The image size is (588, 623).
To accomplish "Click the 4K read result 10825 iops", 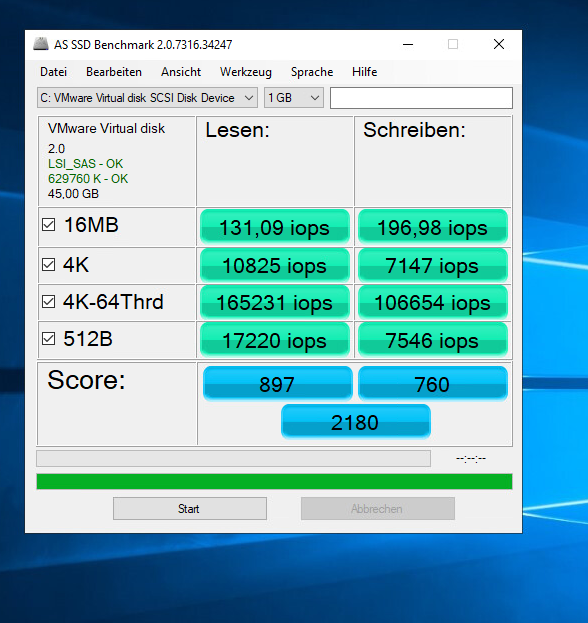I will coord(275,265).
